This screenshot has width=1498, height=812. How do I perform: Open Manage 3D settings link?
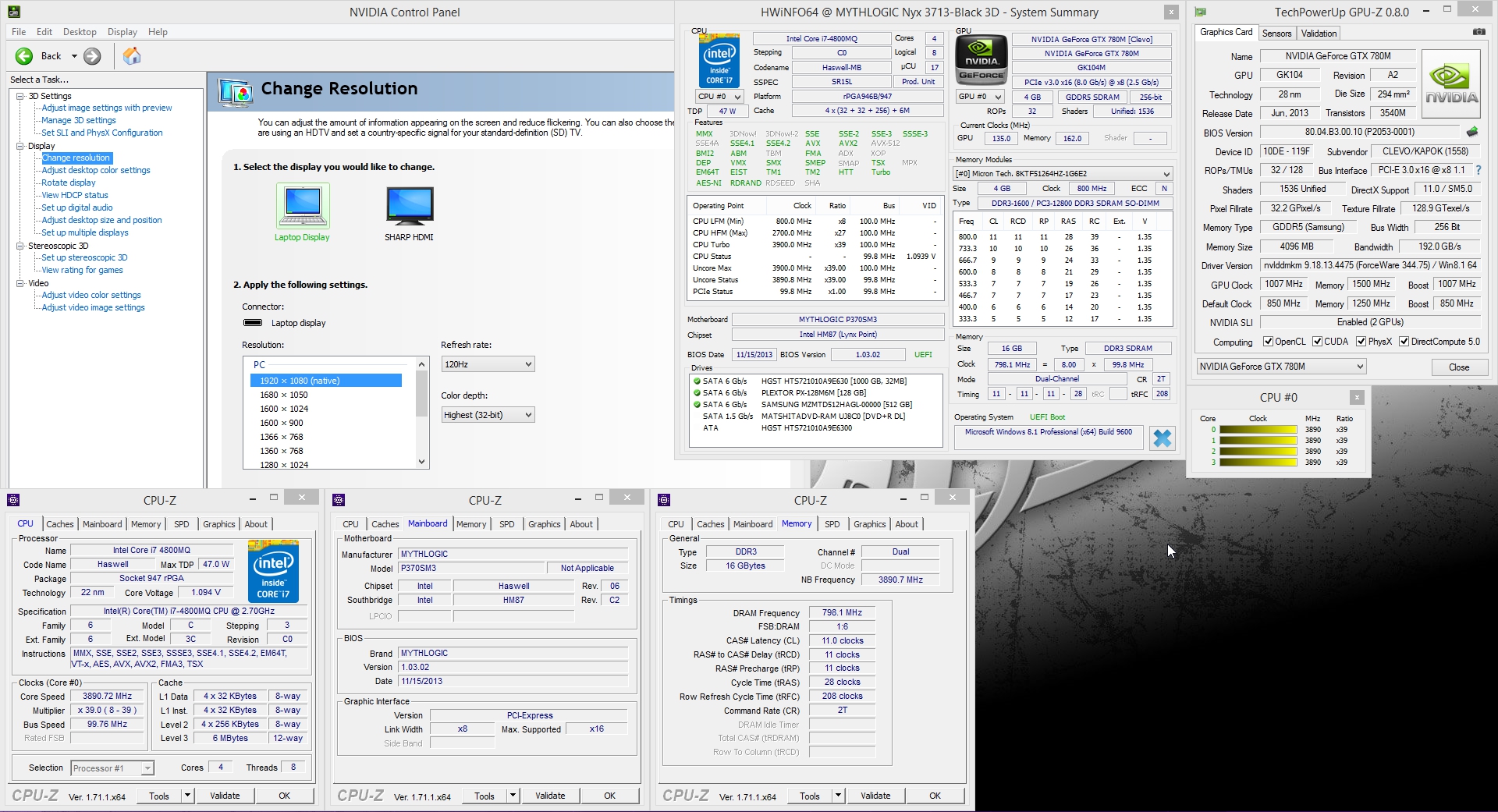click(79, 120)
